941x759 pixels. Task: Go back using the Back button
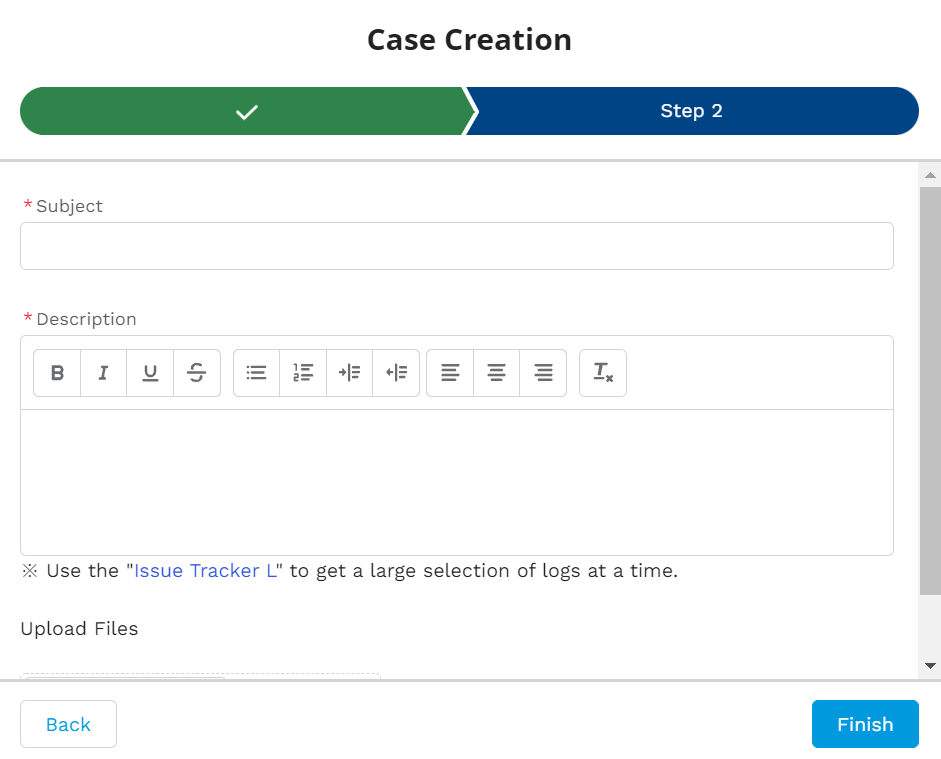tap(68, 724)
